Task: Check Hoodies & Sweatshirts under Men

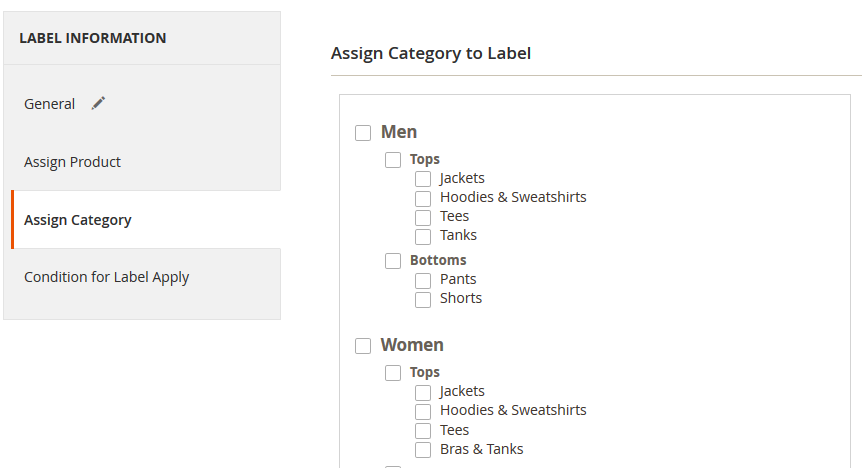Action: pos(423,198)
